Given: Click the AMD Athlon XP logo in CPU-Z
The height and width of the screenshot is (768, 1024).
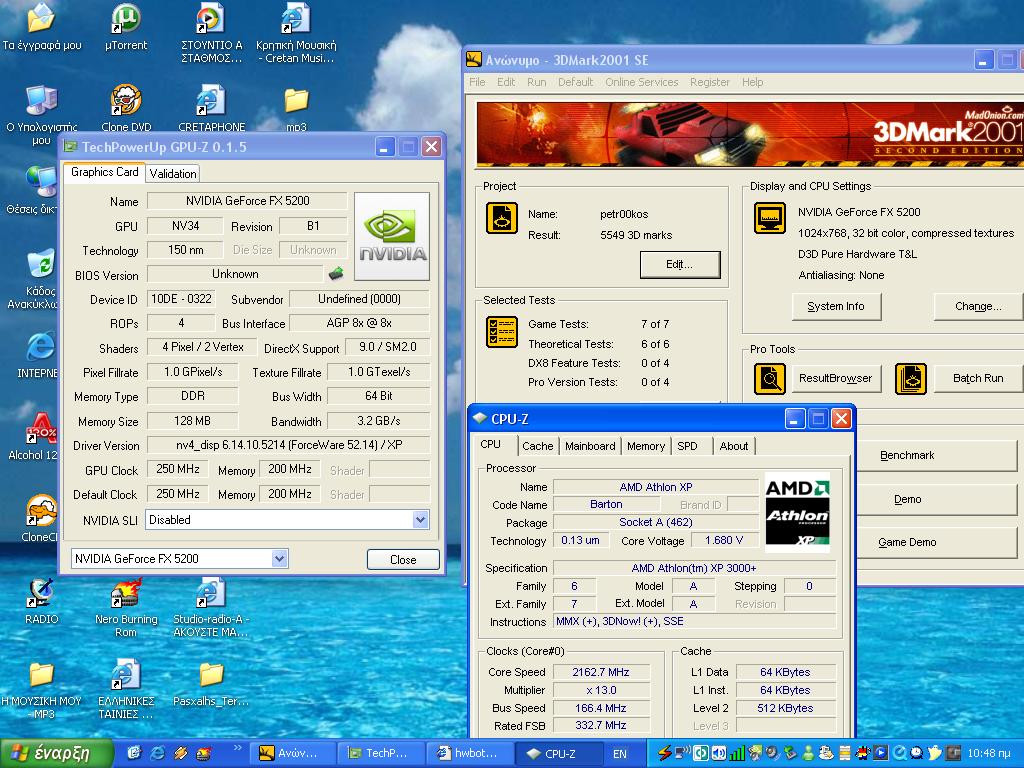Looking at the screenshot, I should click(x=797, y=512).
